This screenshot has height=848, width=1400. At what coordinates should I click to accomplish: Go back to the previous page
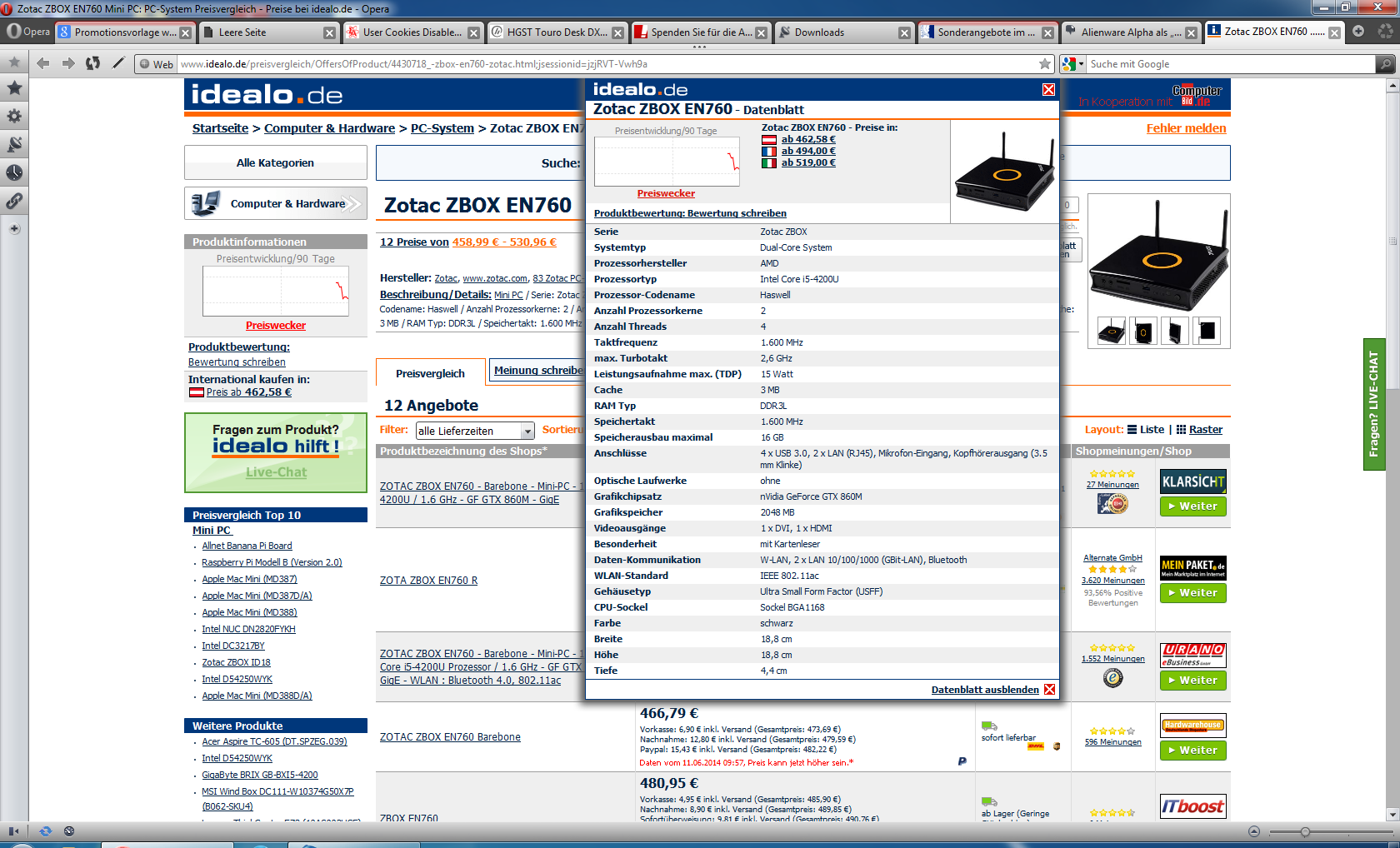(x=43, y=63)
